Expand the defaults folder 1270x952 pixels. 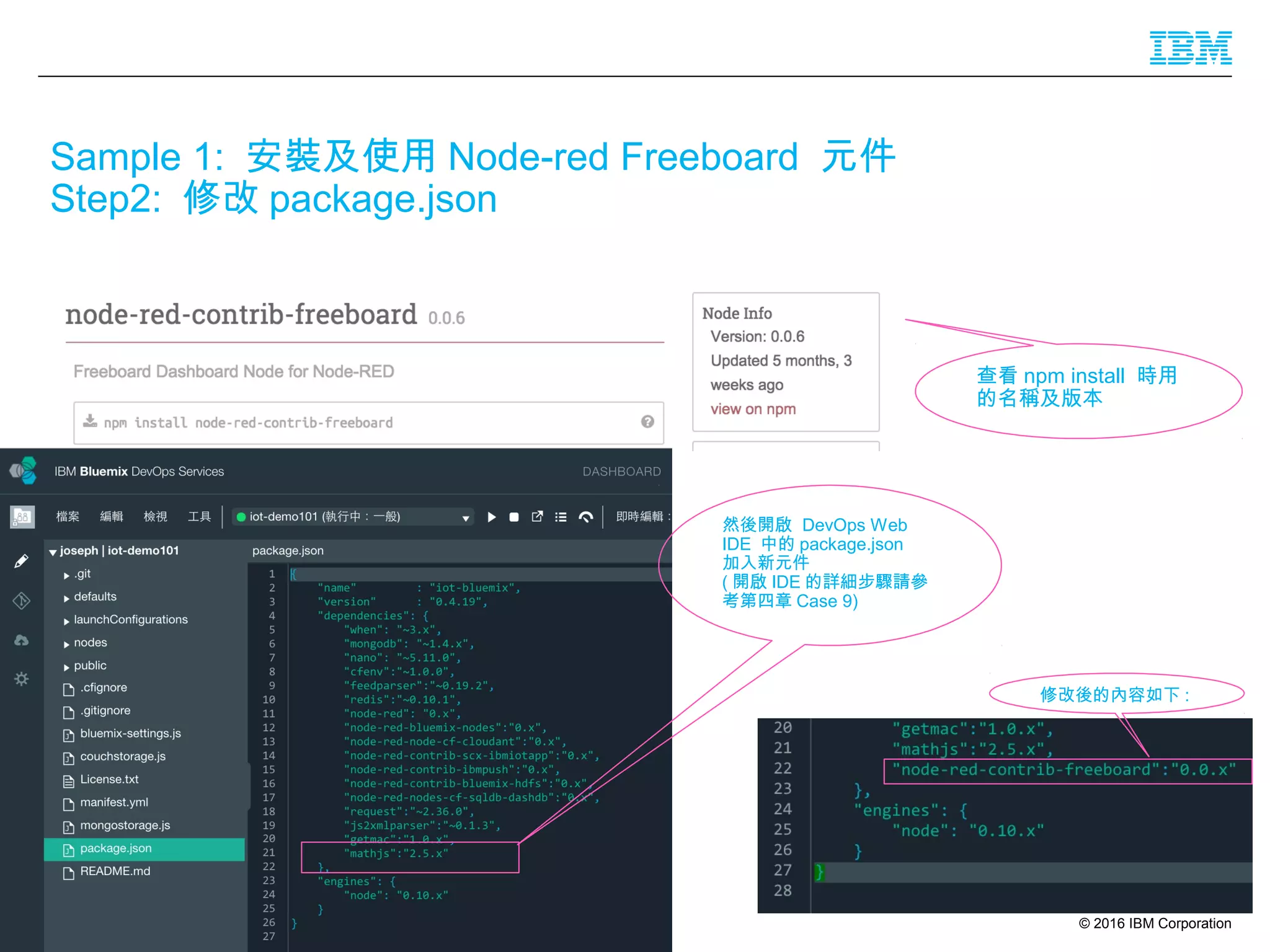coord(66,598)
